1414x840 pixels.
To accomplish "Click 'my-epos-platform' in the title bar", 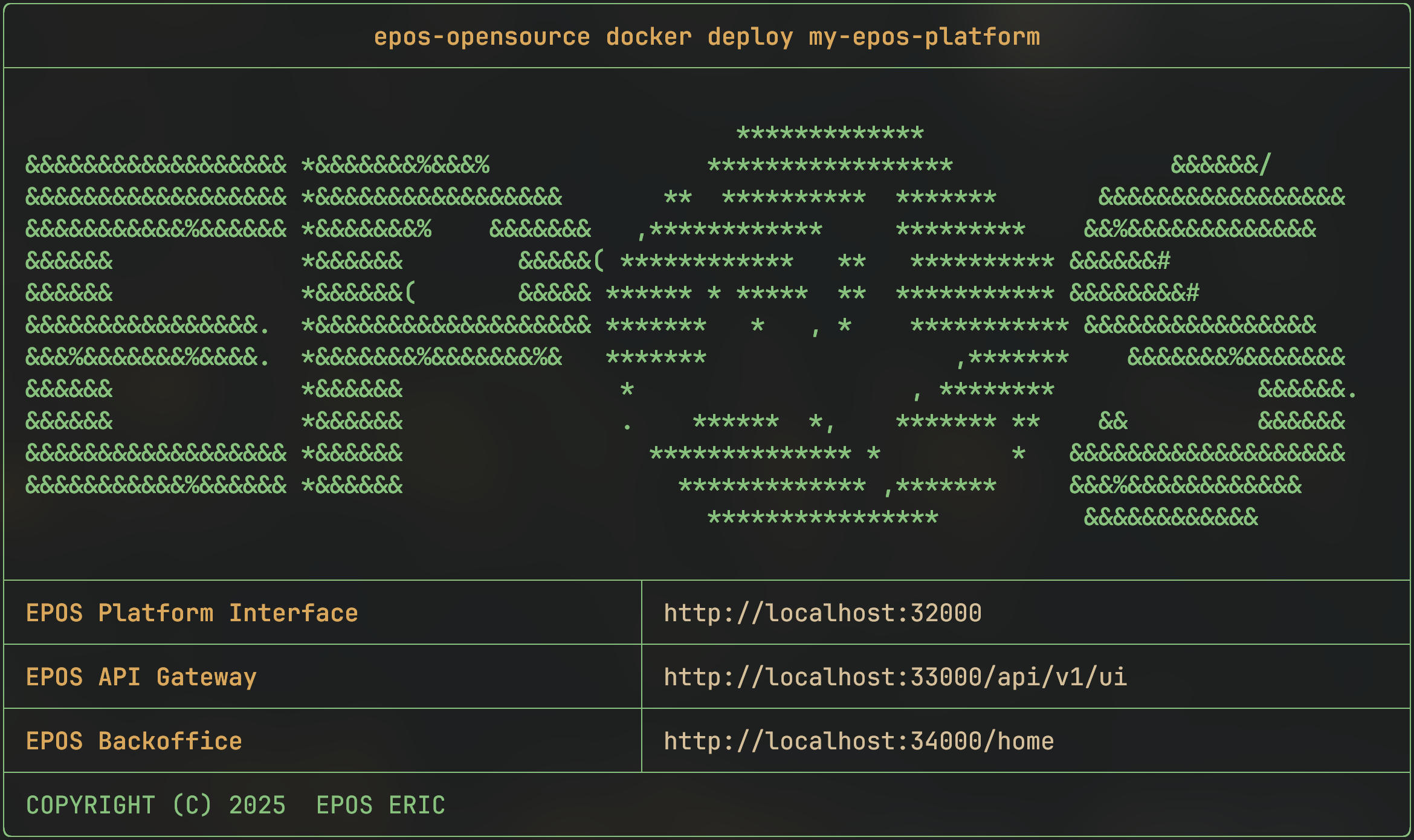I will click(925, 37).
